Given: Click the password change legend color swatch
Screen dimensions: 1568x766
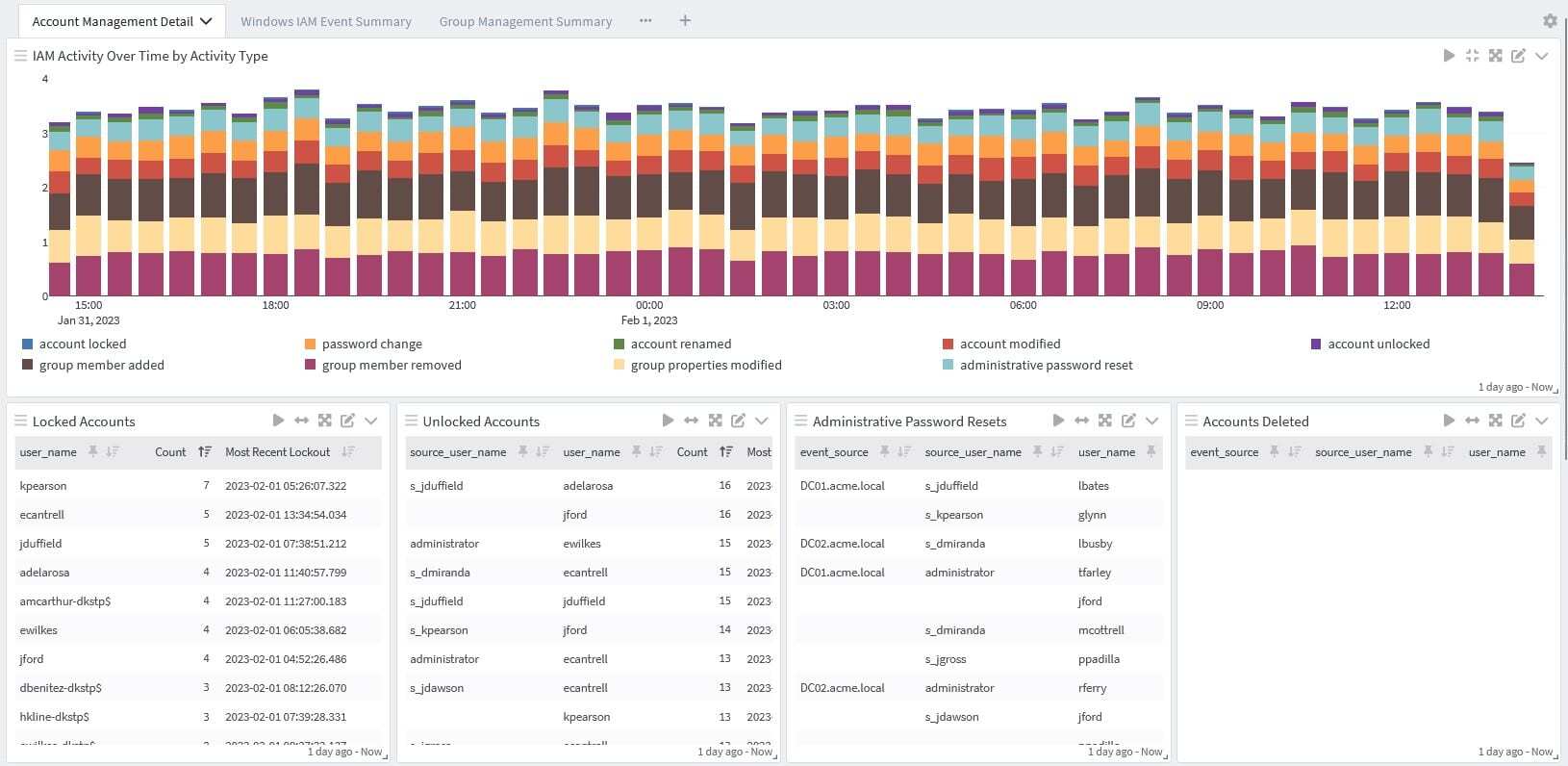Looking at the screenshot, I should point(310,344).
